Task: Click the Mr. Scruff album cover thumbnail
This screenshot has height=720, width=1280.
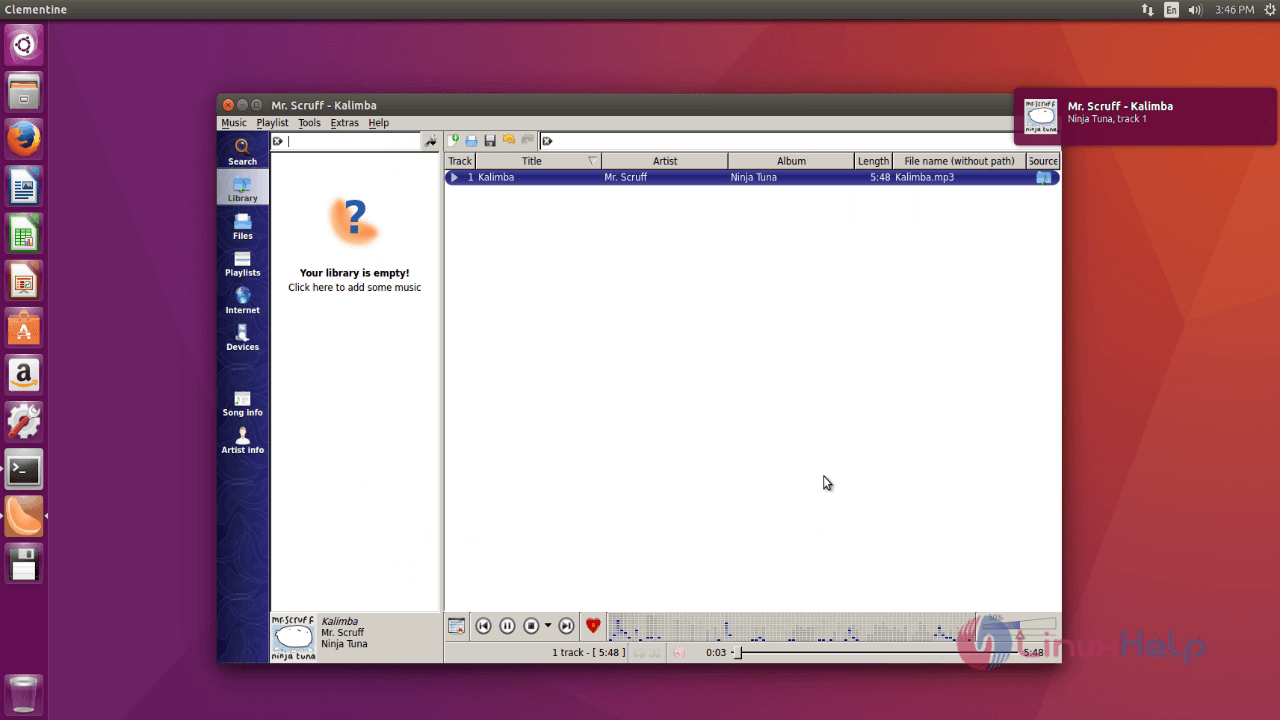Action: point(293,637)
